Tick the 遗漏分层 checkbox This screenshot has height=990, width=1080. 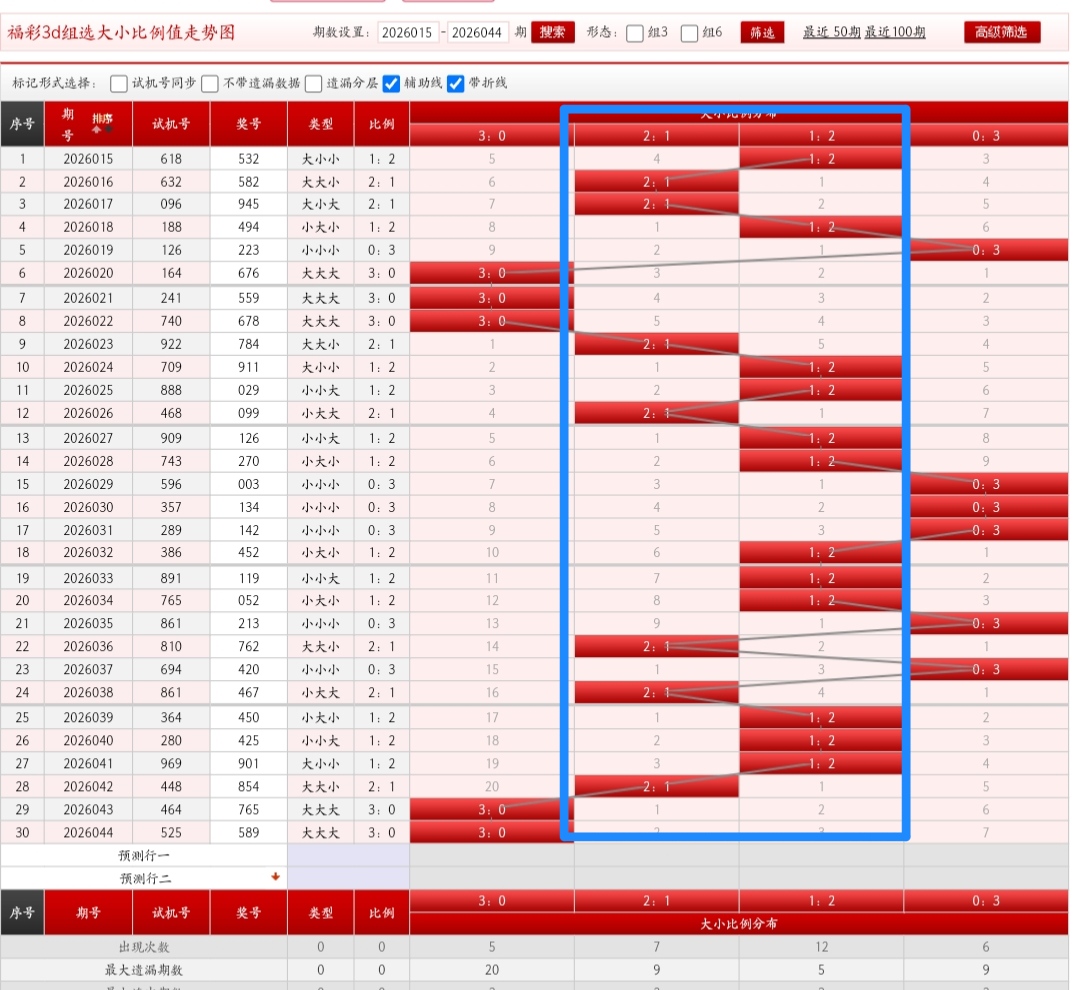[314, 84]
